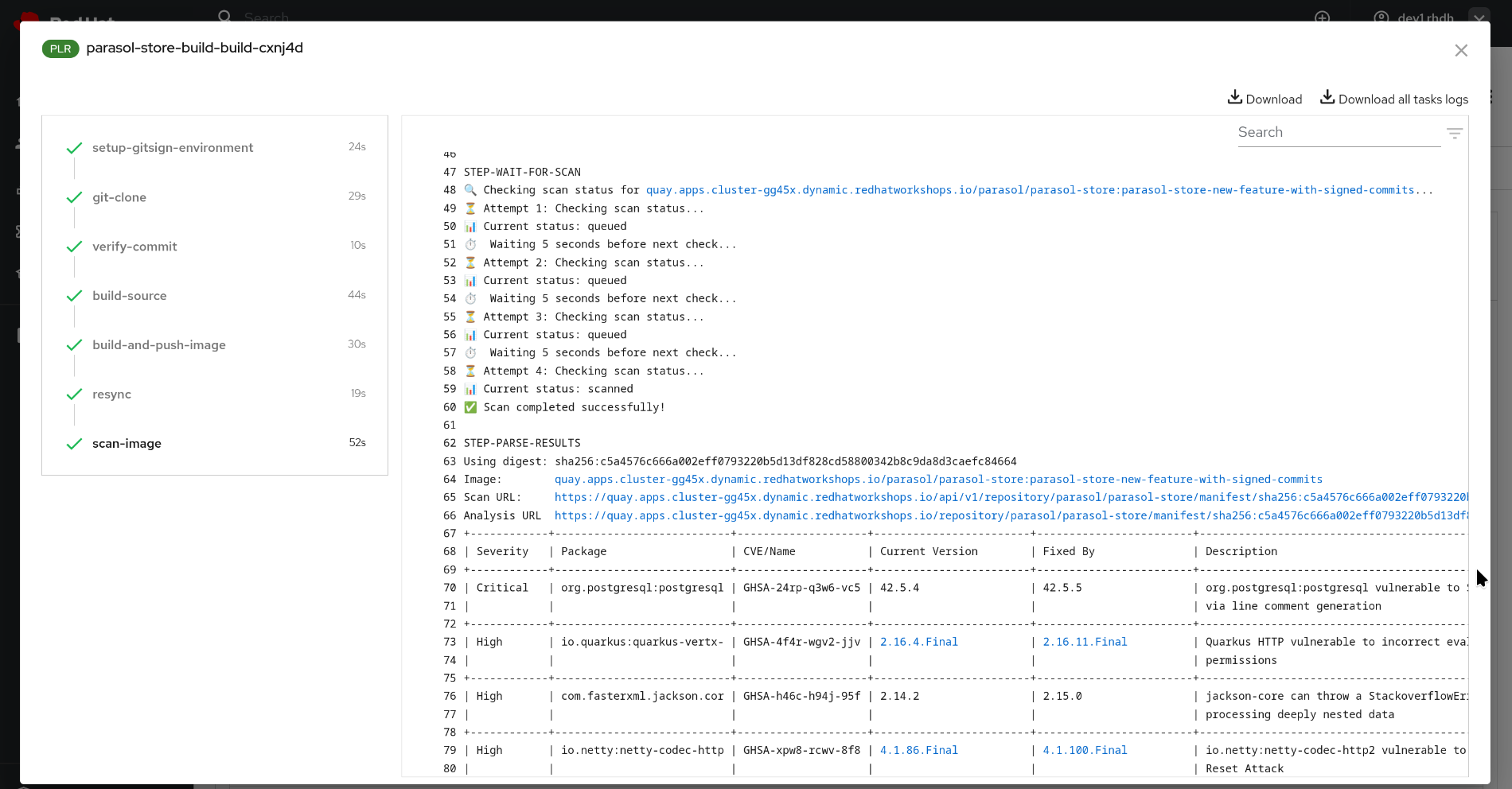
Task: Click the checkmark icon beside scan-image
Action: tap(74, 444)
